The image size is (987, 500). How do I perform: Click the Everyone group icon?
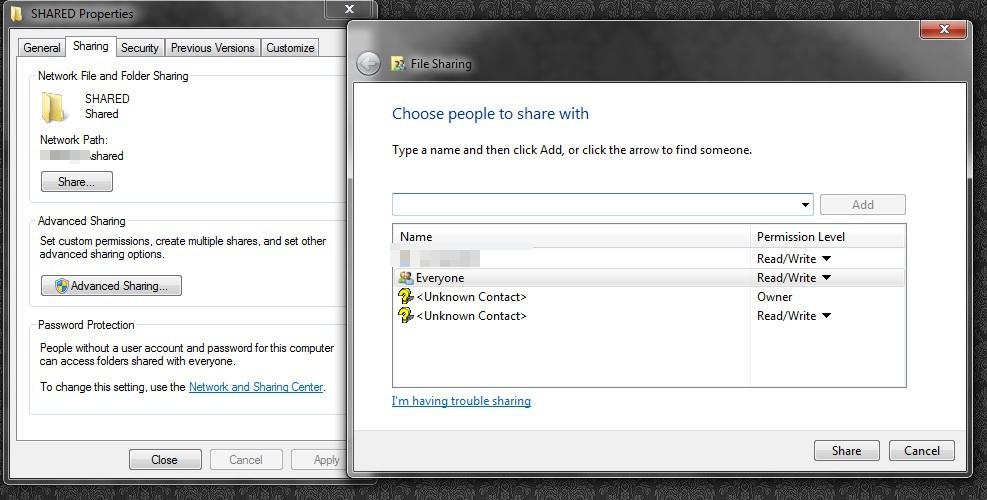point(405,278)
